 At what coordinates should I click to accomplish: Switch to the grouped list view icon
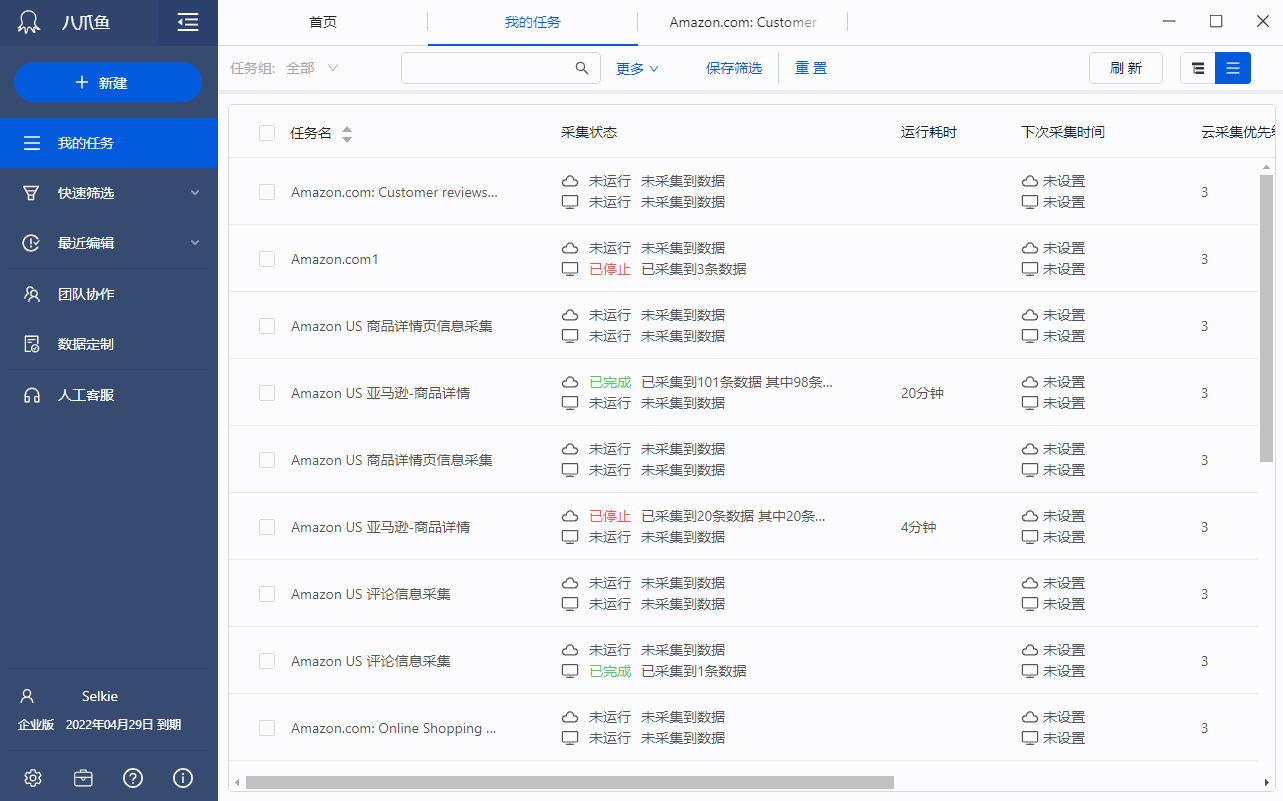tap(1198, 68)
